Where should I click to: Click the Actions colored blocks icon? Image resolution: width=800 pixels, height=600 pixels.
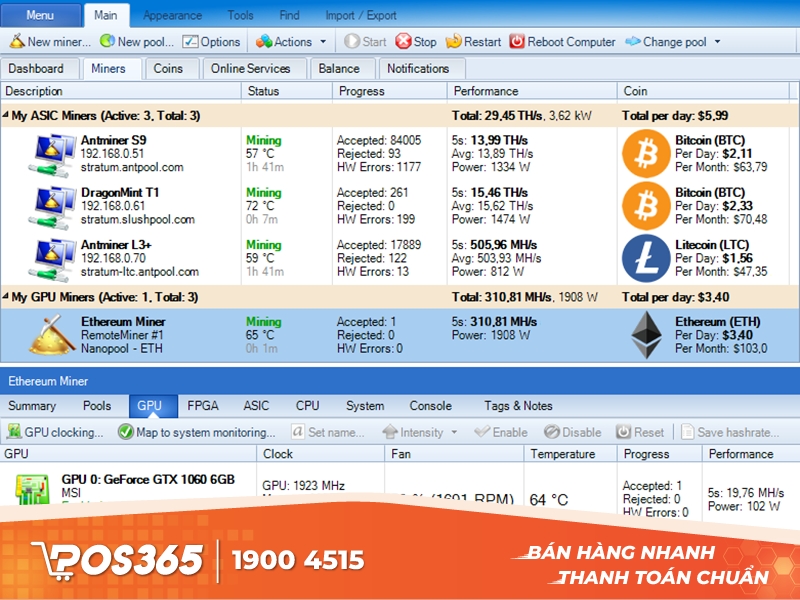[x=264, y=41]
